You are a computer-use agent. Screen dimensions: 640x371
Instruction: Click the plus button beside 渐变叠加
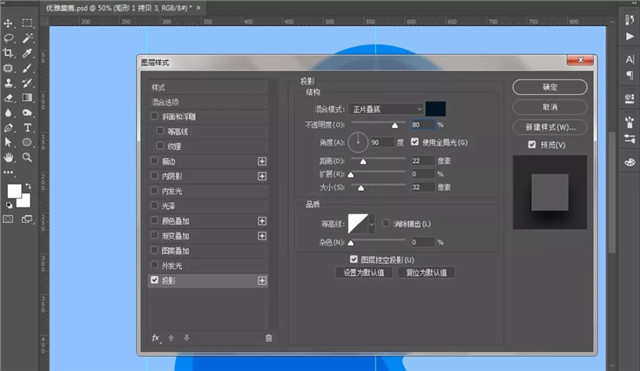(x=262, y=236)
